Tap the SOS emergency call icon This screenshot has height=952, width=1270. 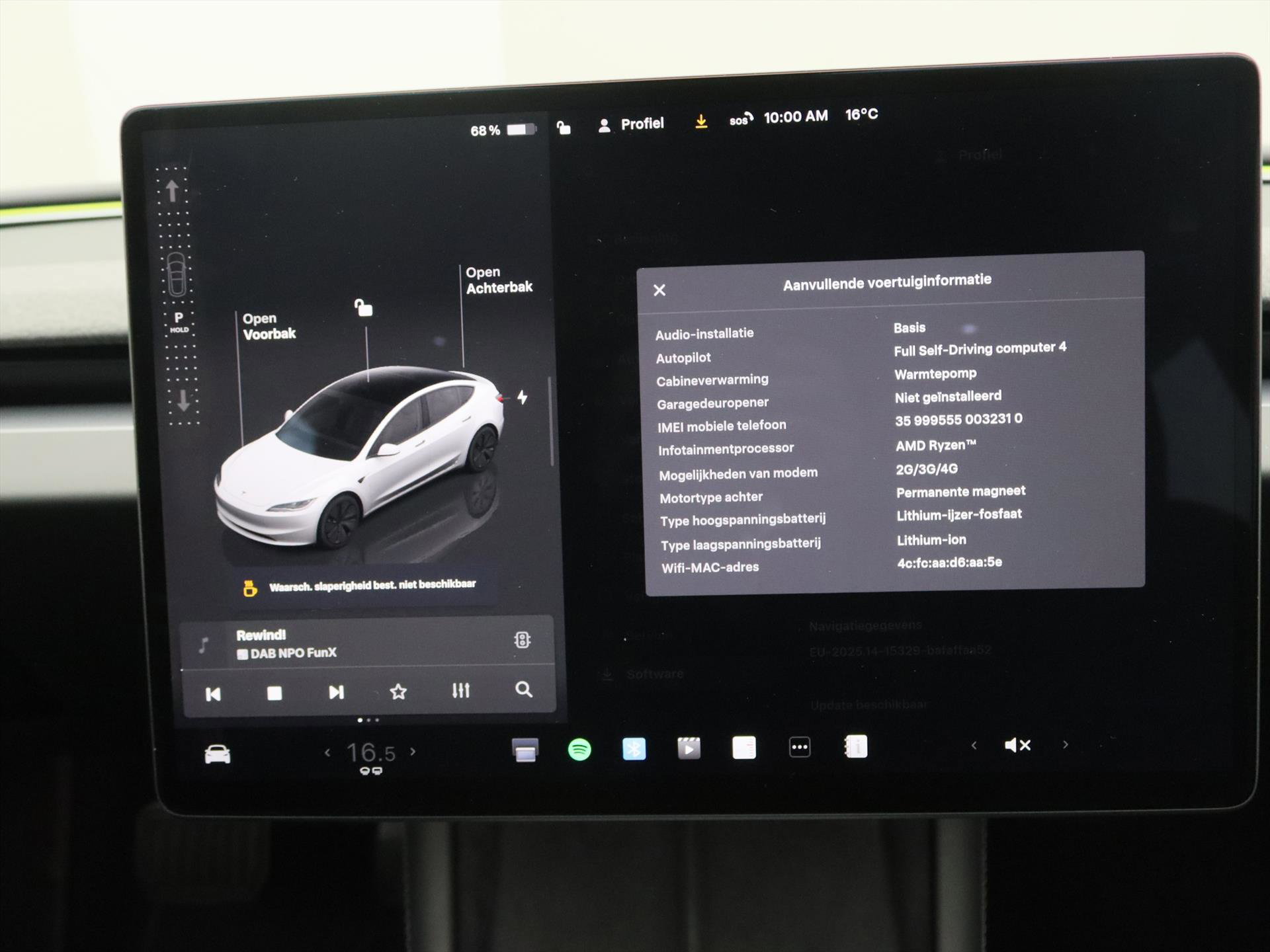point(741,120)
